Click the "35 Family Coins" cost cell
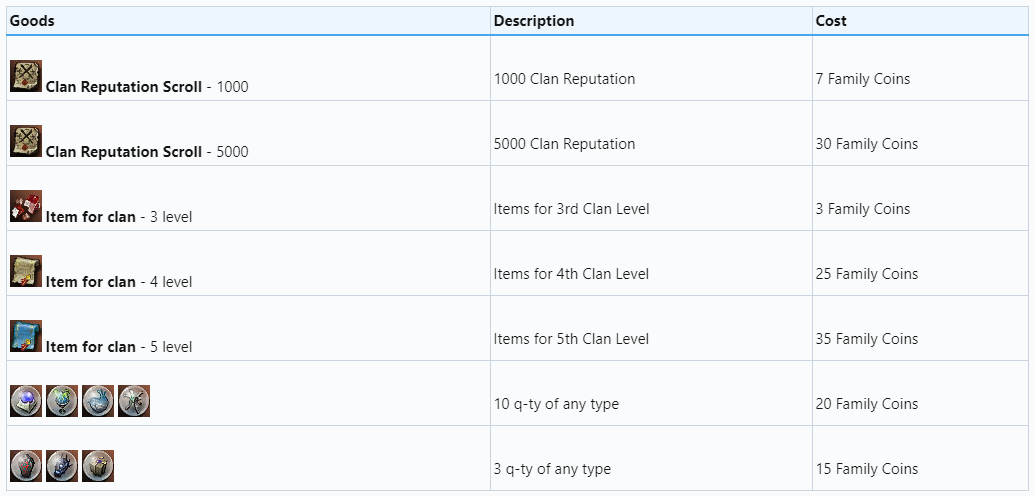 [x=866, y=339]
